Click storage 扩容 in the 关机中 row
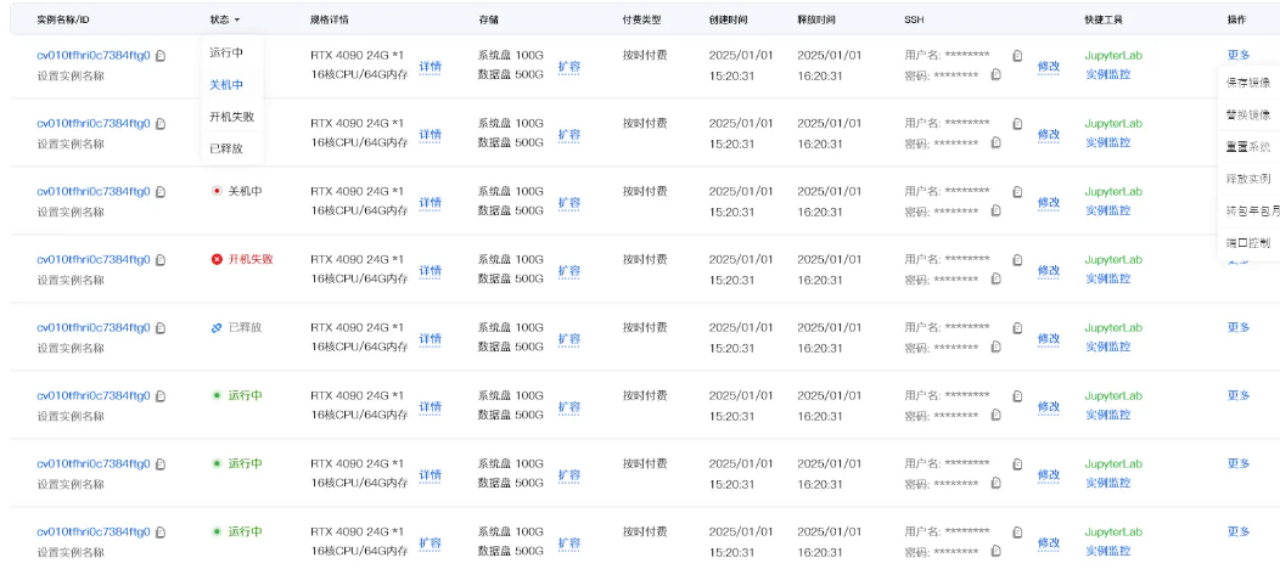Image resolution: width=1280 pixels, height=569 pixels. coord(569,203)
